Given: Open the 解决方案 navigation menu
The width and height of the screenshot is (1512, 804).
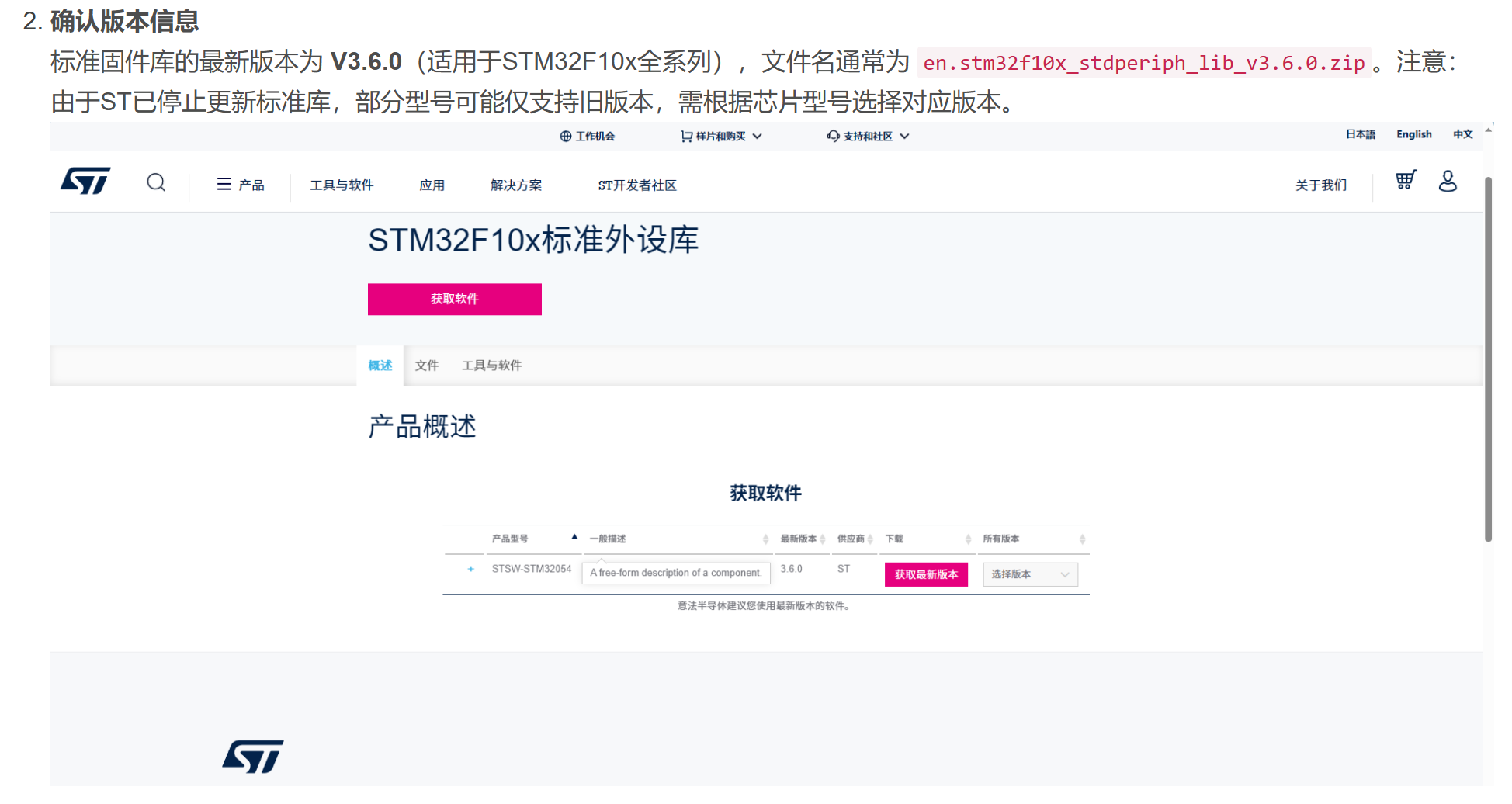Looking at the screenshot, I should tap(516, 185).
